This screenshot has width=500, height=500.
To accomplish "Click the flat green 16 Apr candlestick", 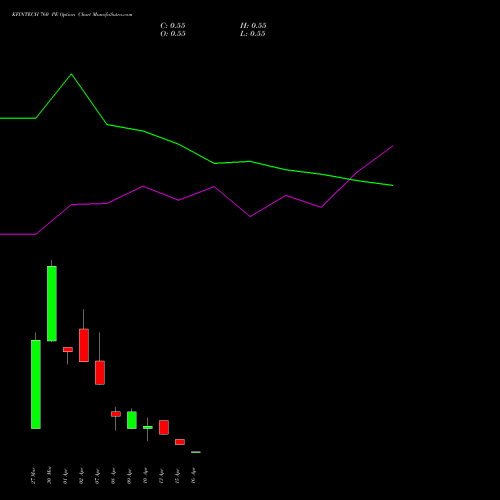I will [x=196, y=452].
